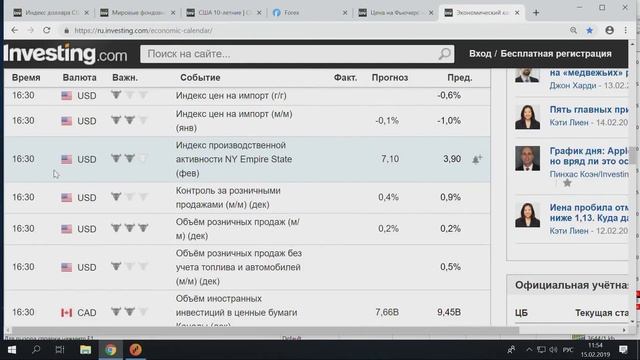This screenshot has height=360, width=640.
Task: Click the orange app icon on taskbar
Action: [136, 350]
